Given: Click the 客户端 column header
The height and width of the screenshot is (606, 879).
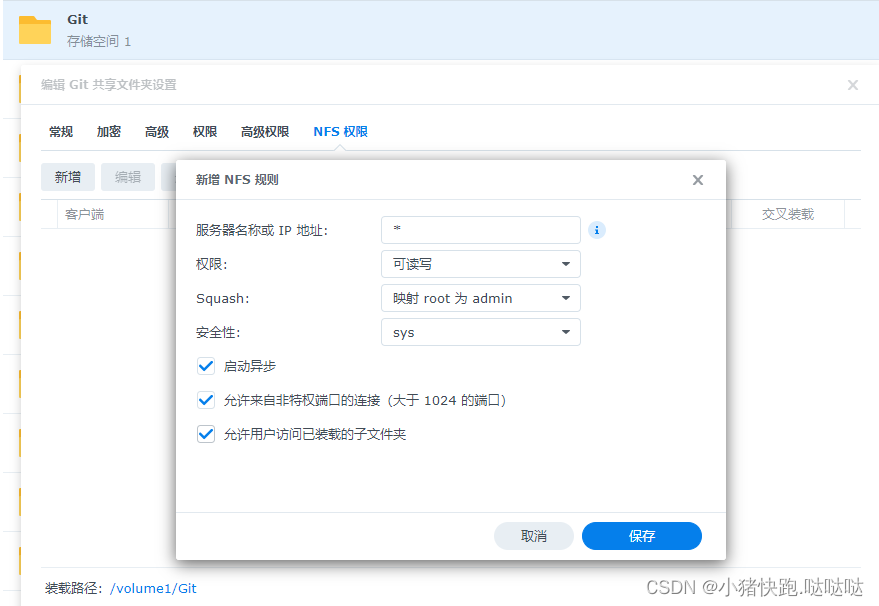Looking at the screenshot, I should point(113,214).
